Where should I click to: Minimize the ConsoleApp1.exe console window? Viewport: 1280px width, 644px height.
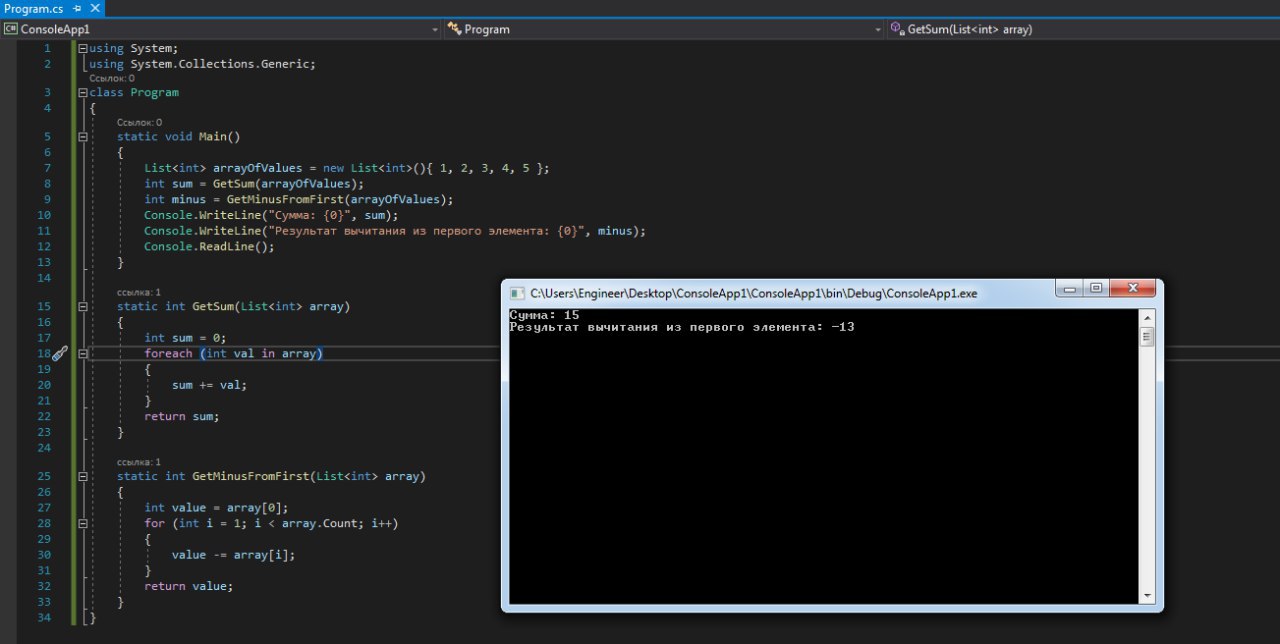pyautogui.click(x=1071, y=289)
